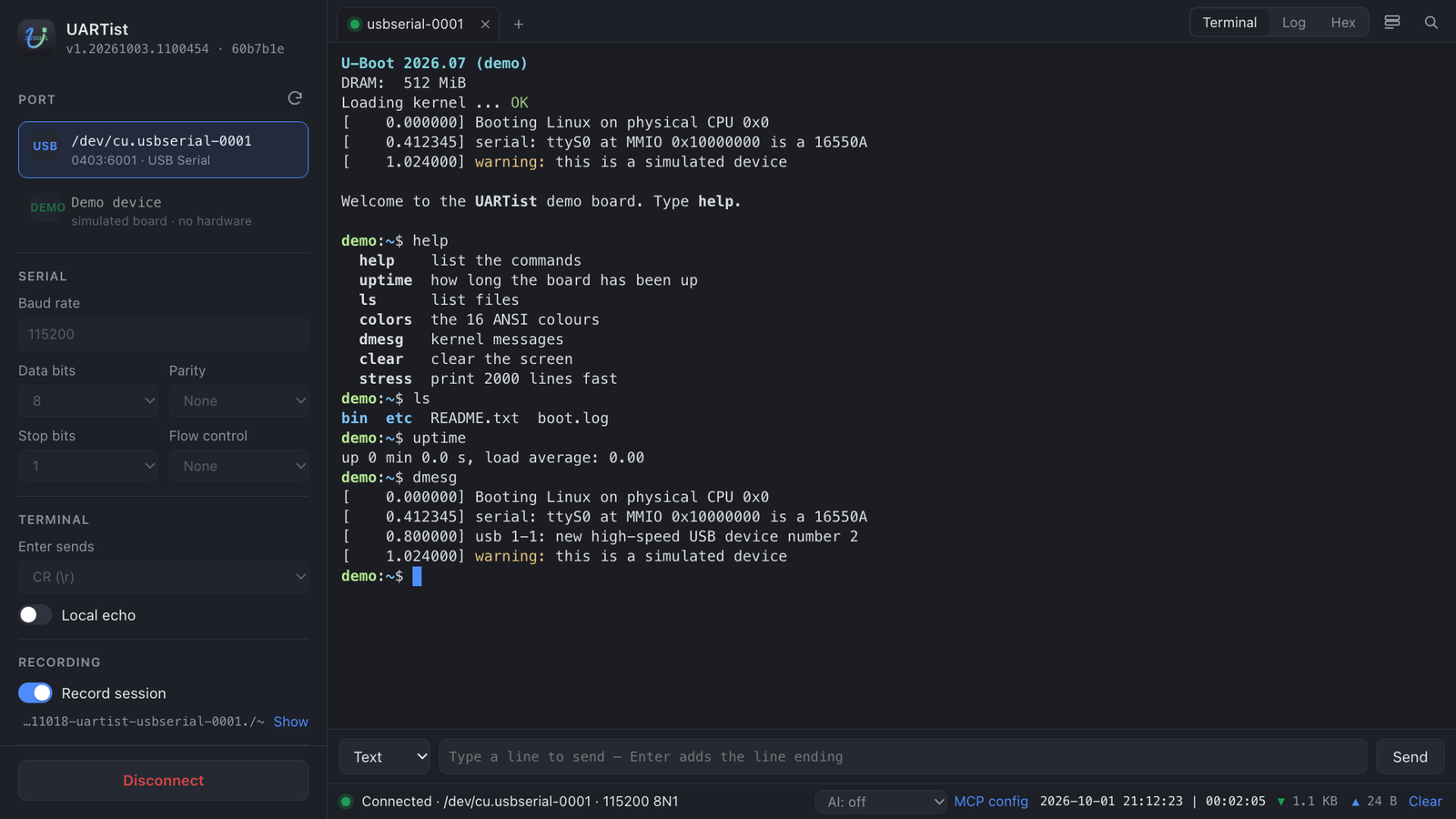Open the Enter sends dropdown

pyautogui.click(x=163, y=577)
